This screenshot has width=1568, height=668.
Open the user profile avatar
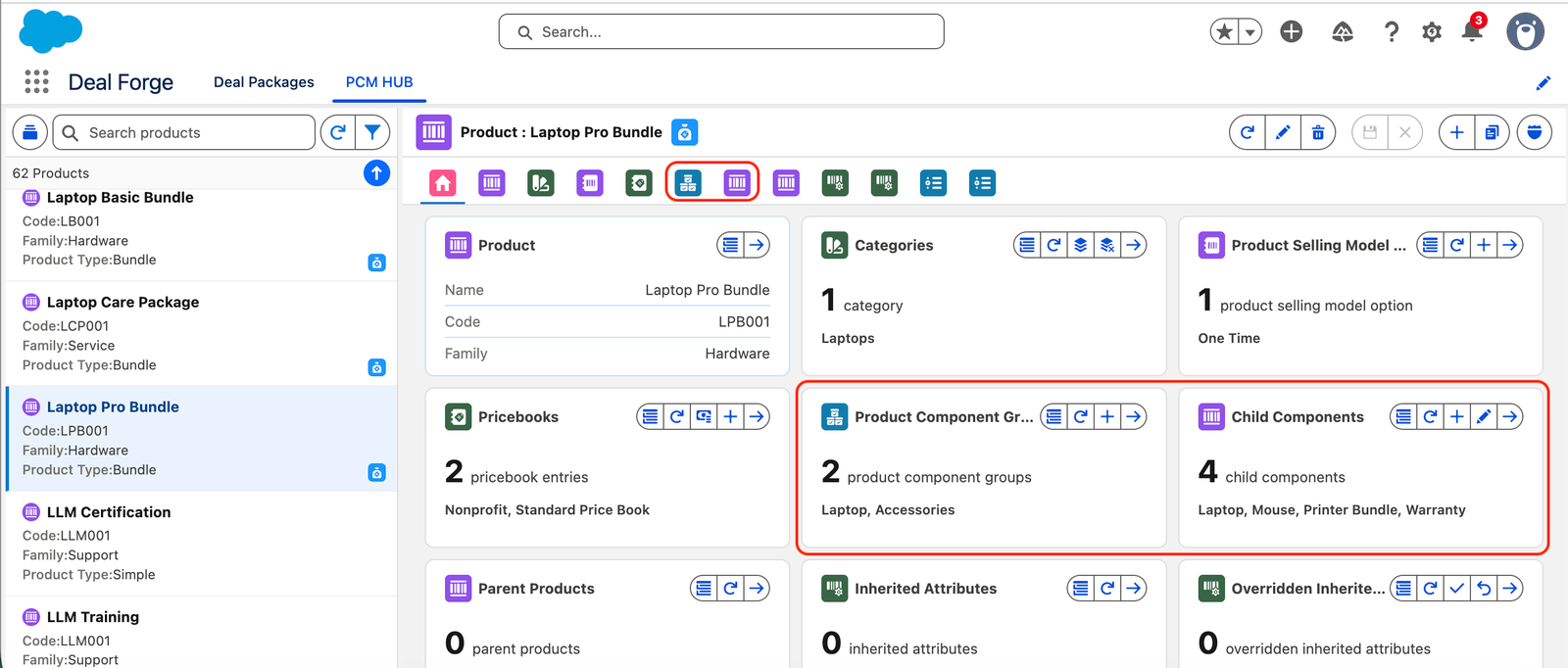coord(1525,32)
